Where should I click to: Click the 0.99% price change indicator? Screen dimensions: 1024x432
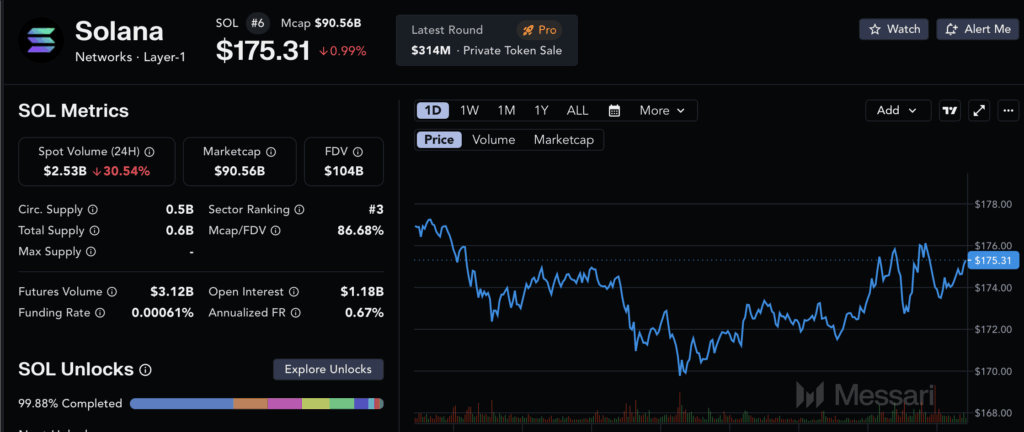click(342, 52)
